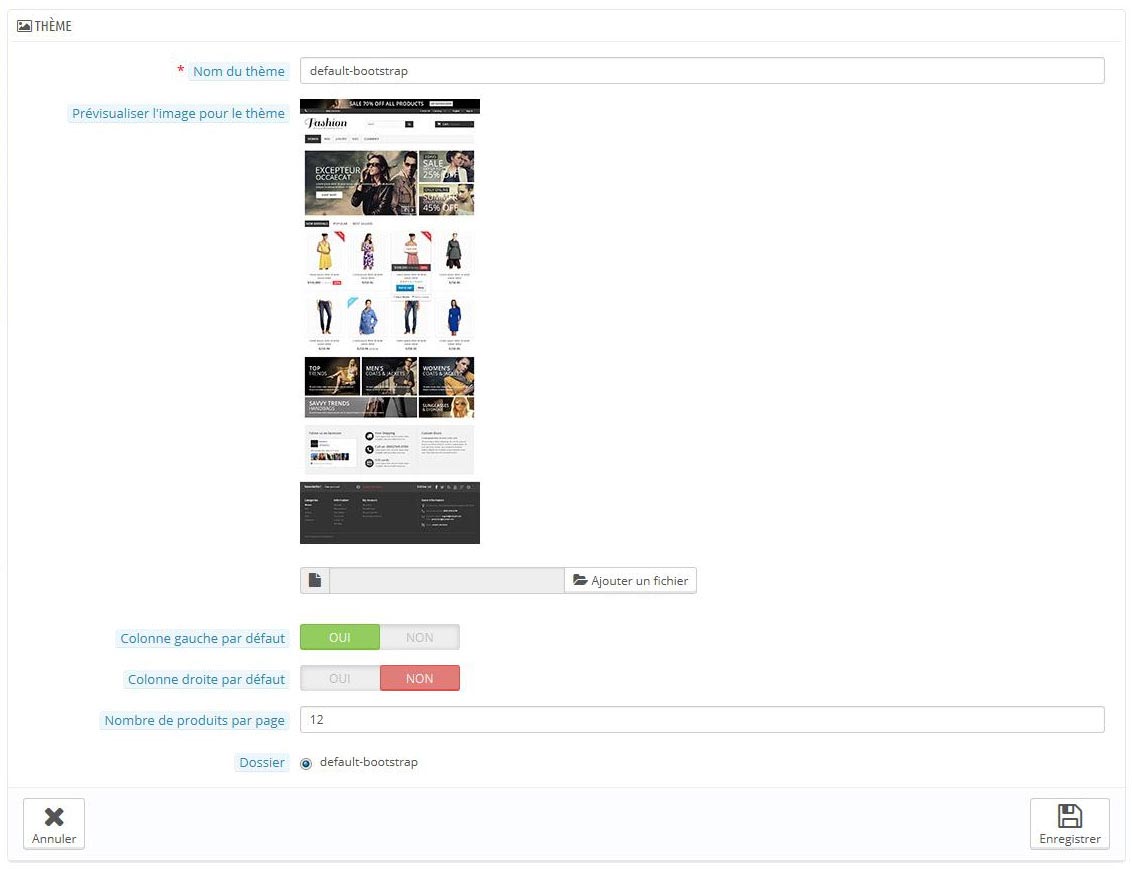Set Colonne gauche par défaut to NON
1132x869 pixels.
419,637
